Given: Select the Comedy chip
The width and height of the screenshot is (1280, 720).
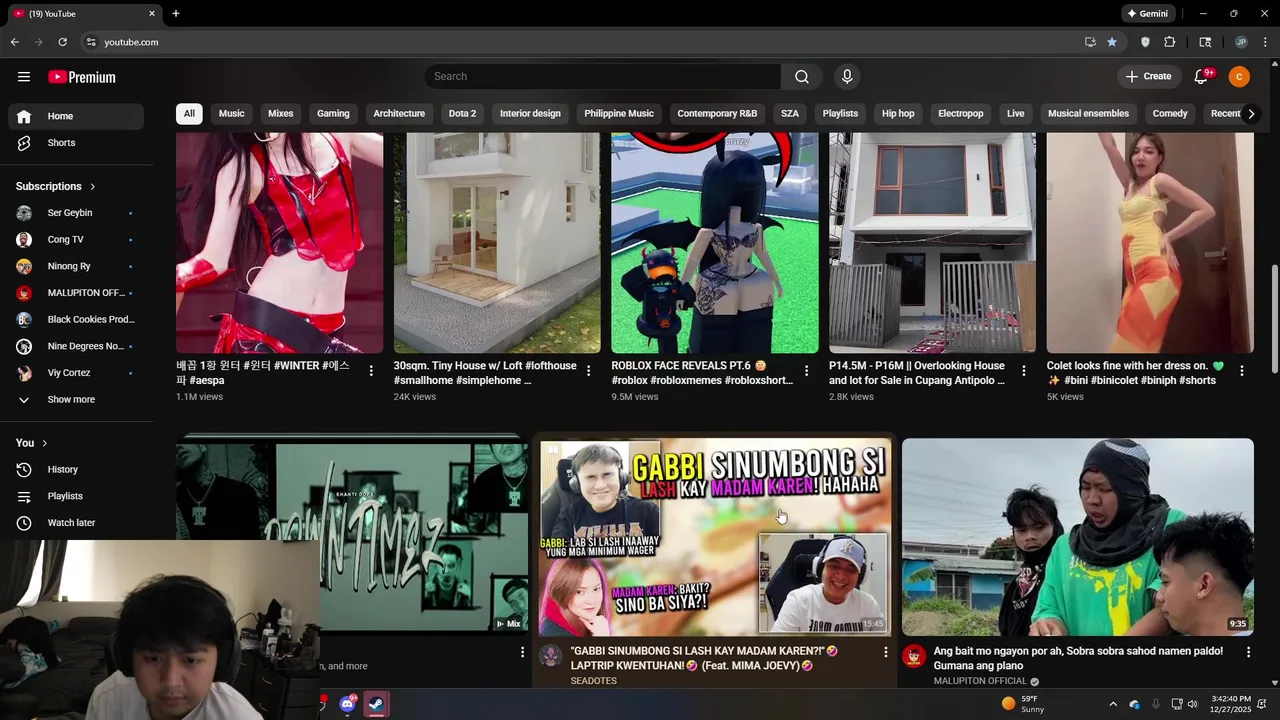Looking at the screenshot, I should point(1170,114).
